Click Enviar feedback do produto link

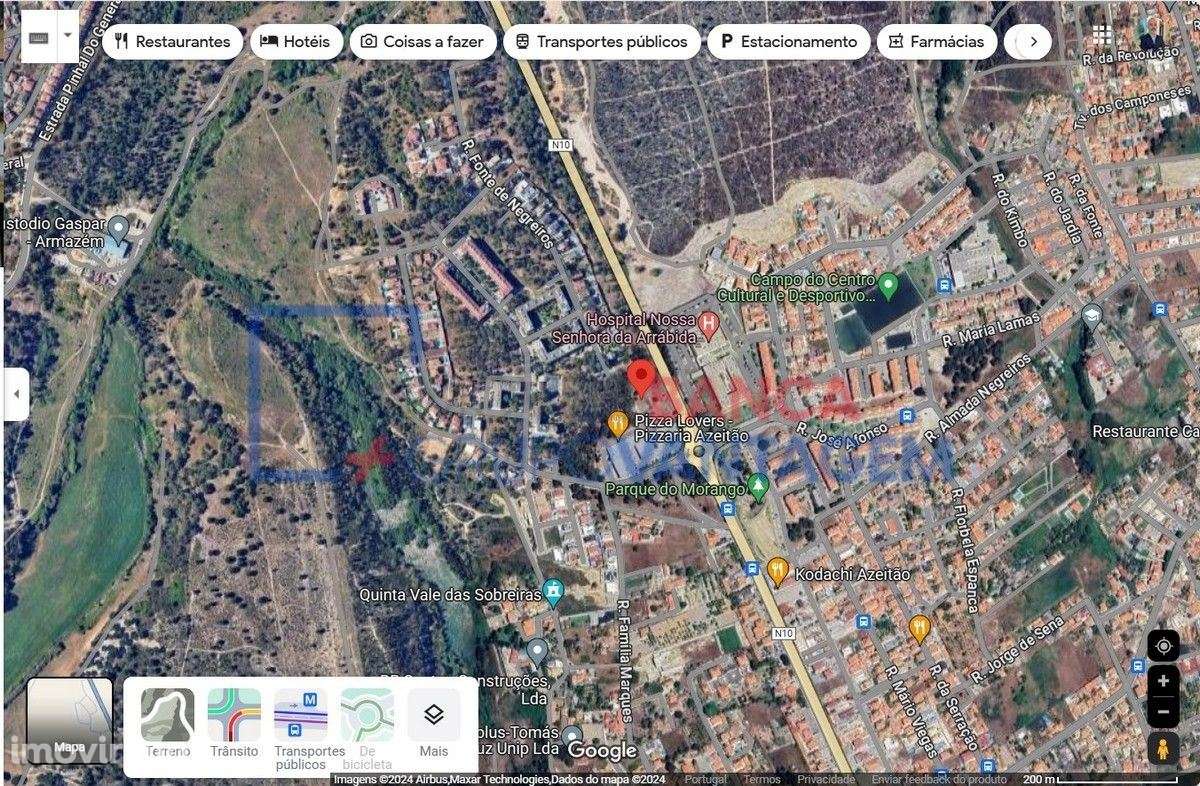pyautogui.click(x=939, y=780)
